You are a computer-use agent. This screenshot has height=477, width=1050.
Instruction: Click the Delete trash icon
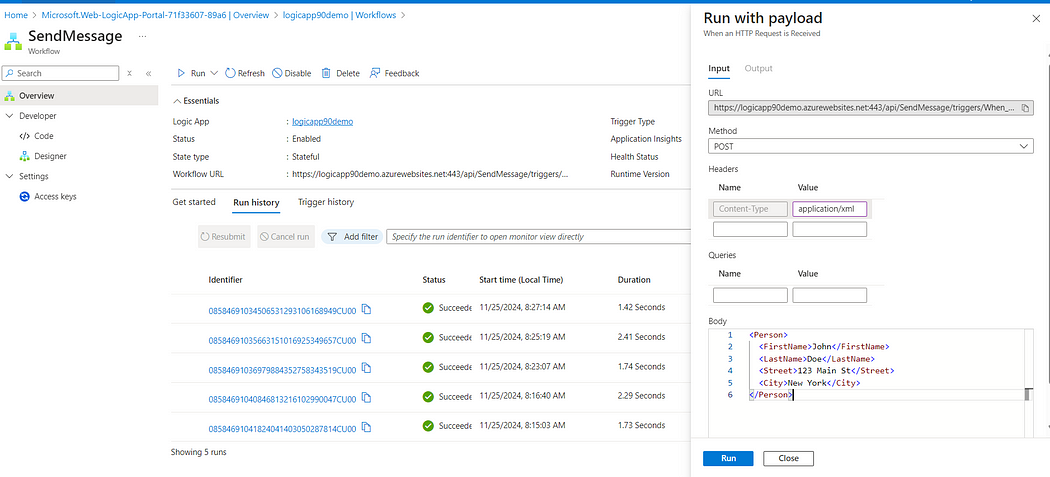click(326, 73)
